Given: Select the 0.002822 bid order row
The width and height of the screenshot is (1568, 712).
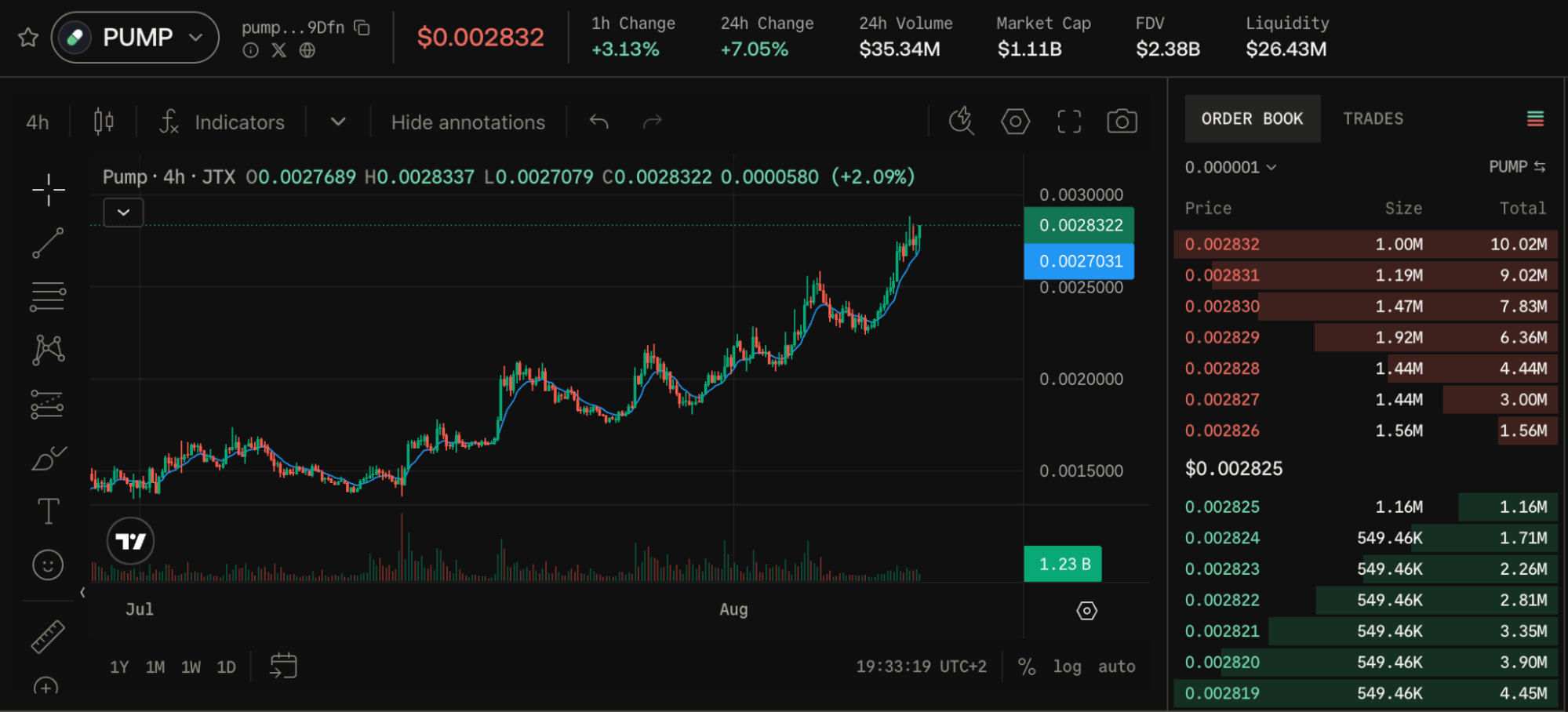Looking at the screenshot, I should point(1366,600).
